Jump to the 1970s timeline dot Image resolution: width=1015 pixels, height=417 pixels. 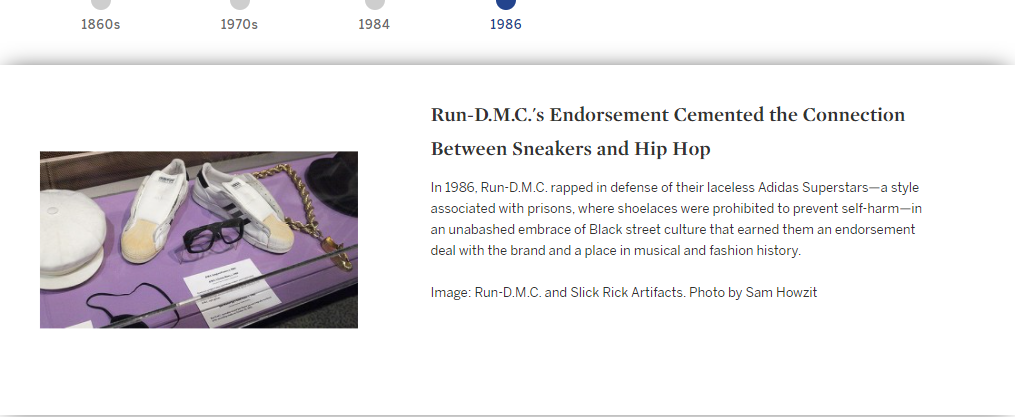click(x=239, y=3)
